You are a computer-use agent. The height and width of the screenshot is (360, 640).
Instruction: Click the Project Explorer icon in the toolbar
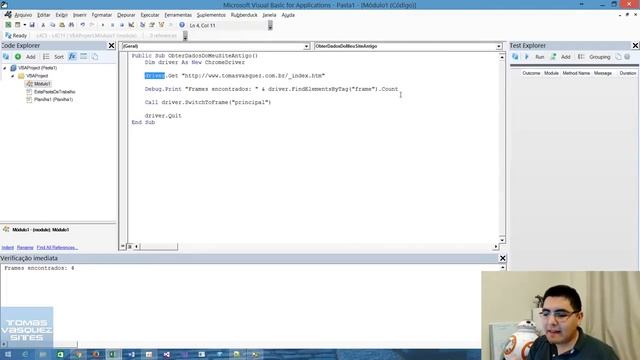click(x=142, y=25)
